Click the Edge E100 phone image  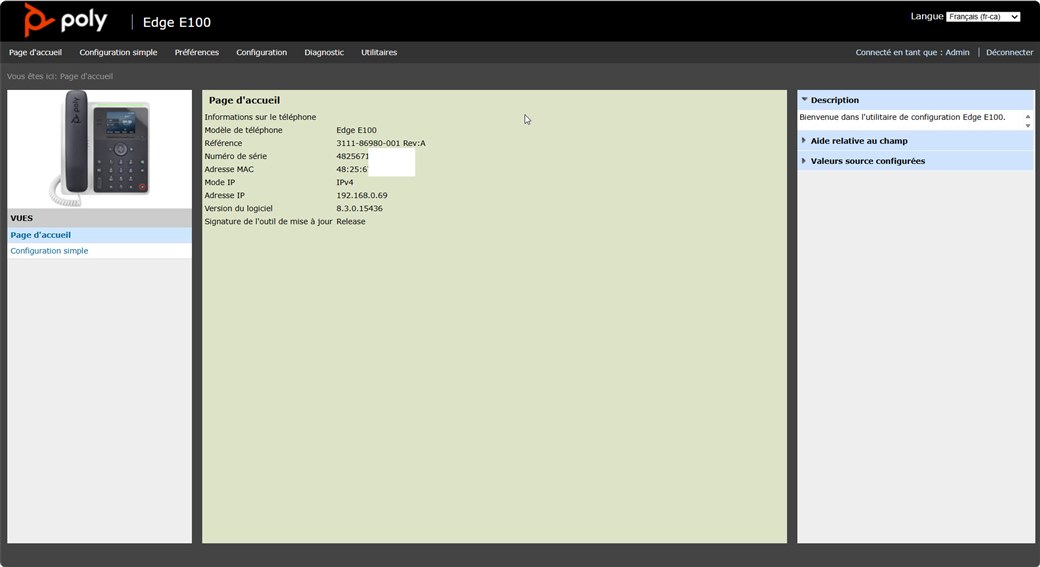point(99,149)
